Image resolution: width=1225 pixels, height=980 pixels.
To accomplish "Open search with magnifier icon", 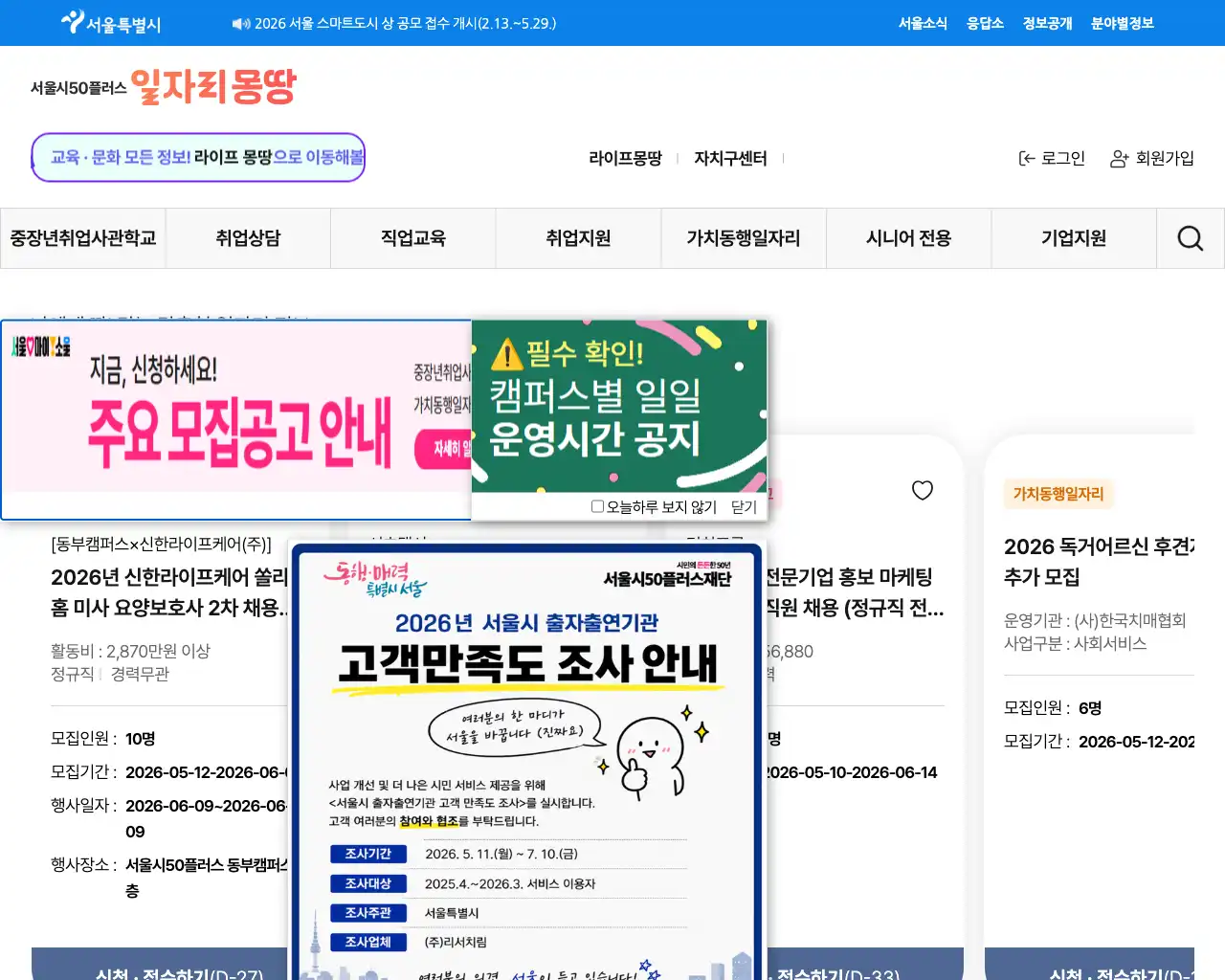I will tap(1191, 238).
